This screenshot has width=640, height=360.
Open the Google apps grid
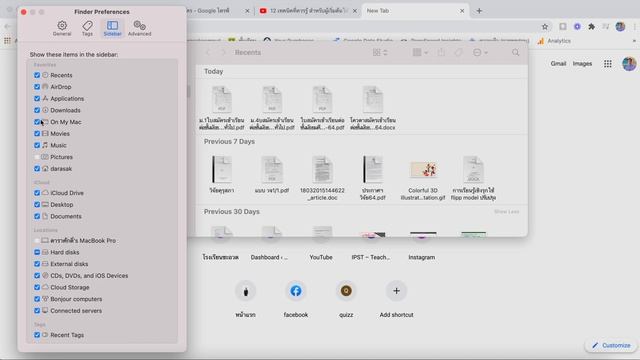[x=607, y=64]
